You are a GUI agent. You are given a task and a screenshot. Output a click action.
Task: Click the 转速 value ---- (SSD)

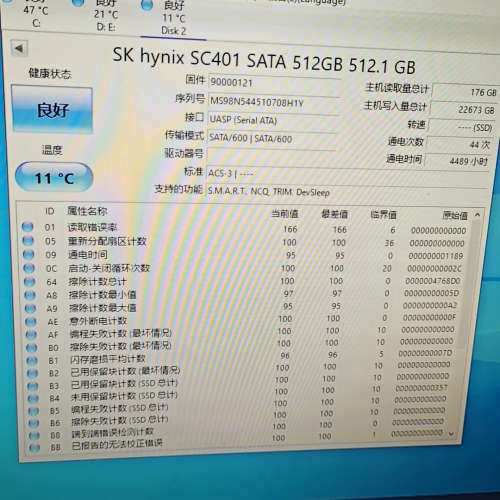[461, 127]
